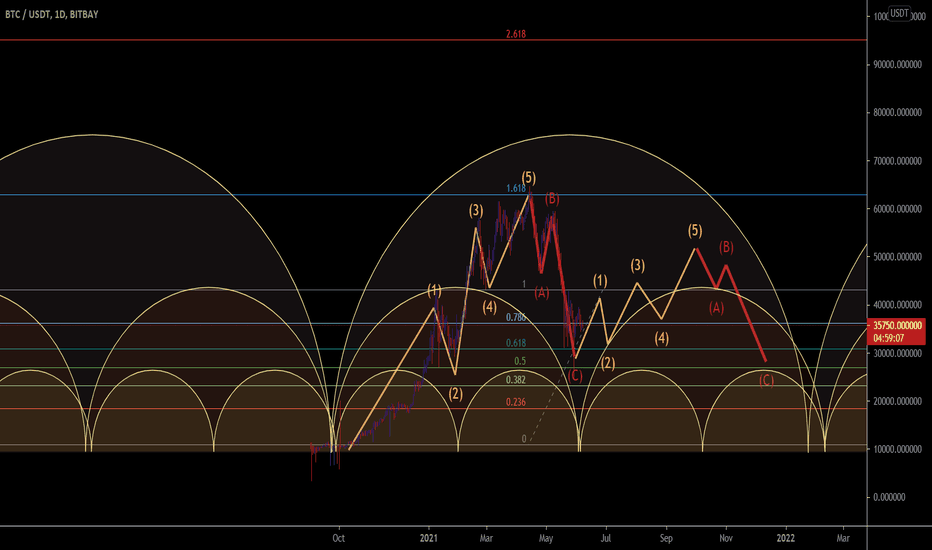Viewport: 932px width, 550px height.
Task: Click the 50000.000000 price axis label
Action: tap(898, 257)
